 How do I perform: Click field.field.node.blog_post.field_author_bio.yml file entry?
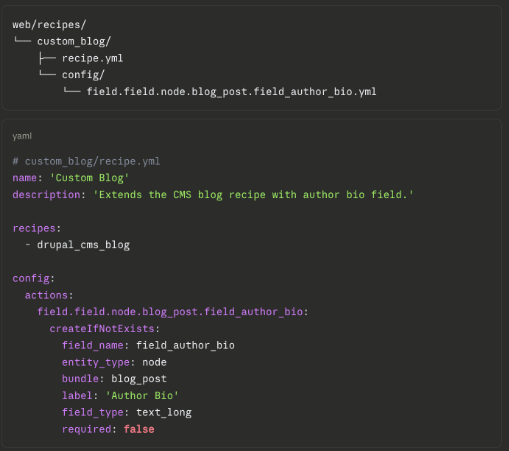(231, 92)
